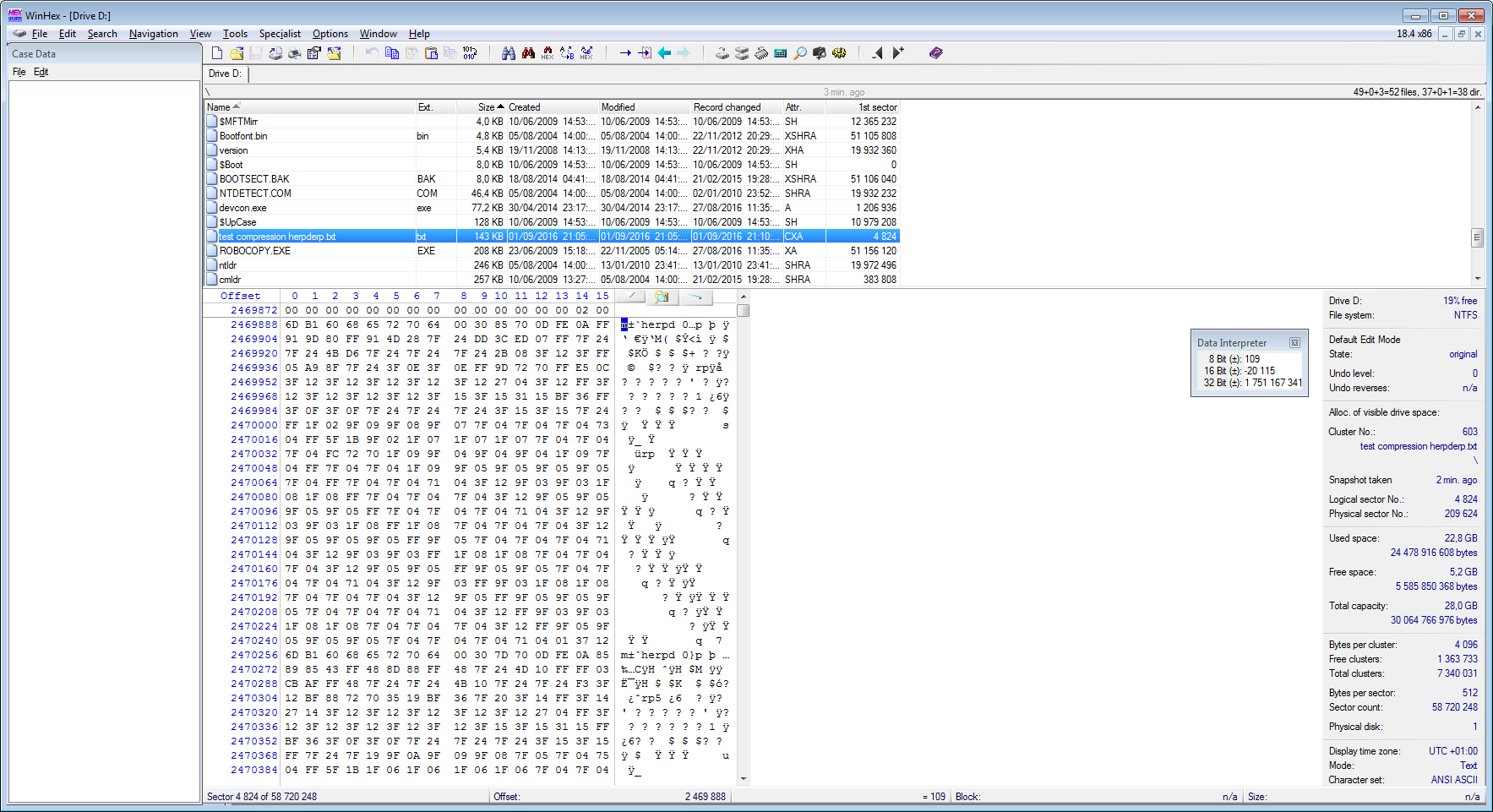Open the Search menu
Screen dimensions: 1493x812
click(102, 34)
